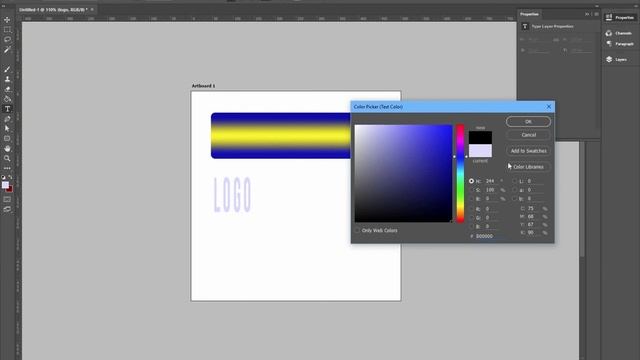Select the Eraser tool

(7, 89)
